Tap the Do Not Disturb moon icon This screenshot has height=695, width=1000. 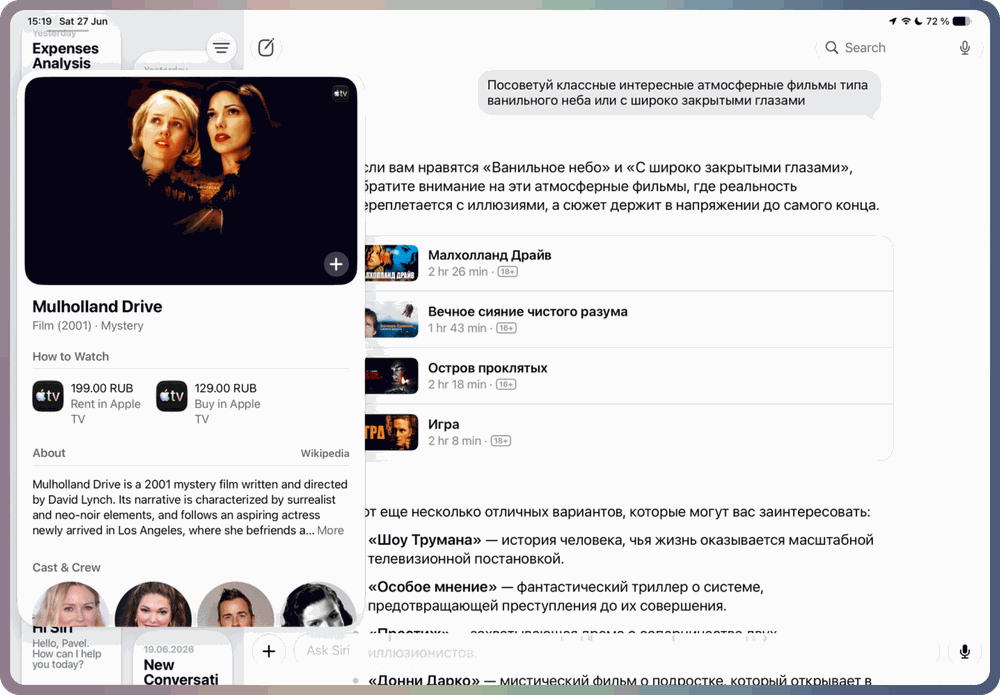tap(918, 21)
